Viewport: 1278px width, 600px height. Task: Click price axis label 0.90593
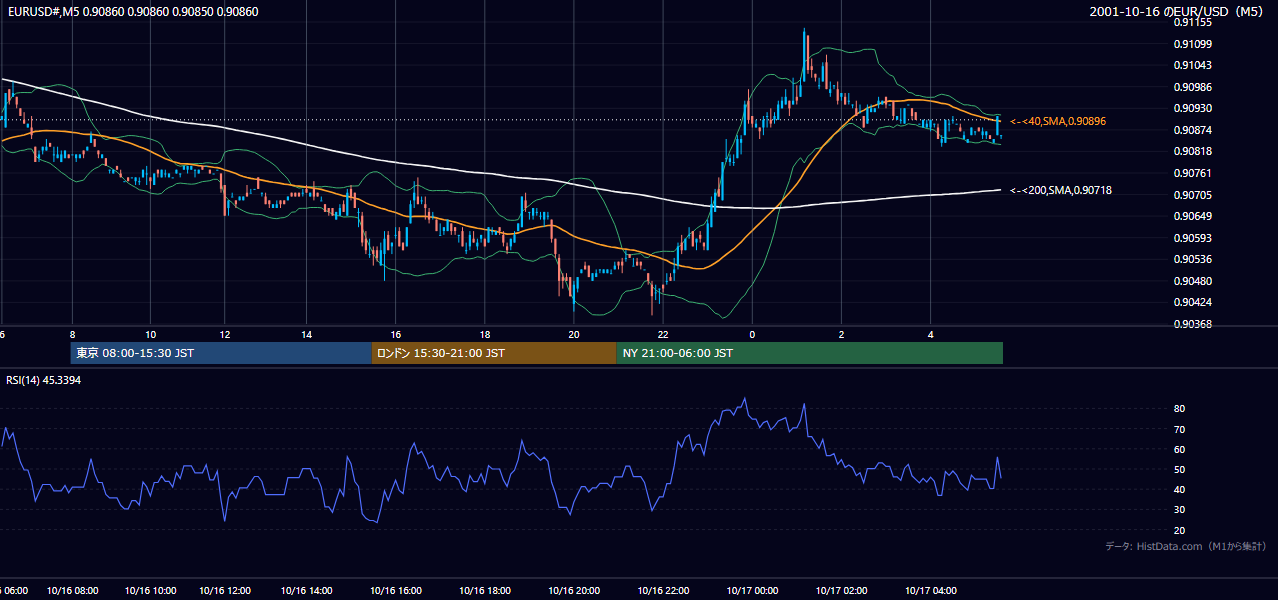[1192, 238]
